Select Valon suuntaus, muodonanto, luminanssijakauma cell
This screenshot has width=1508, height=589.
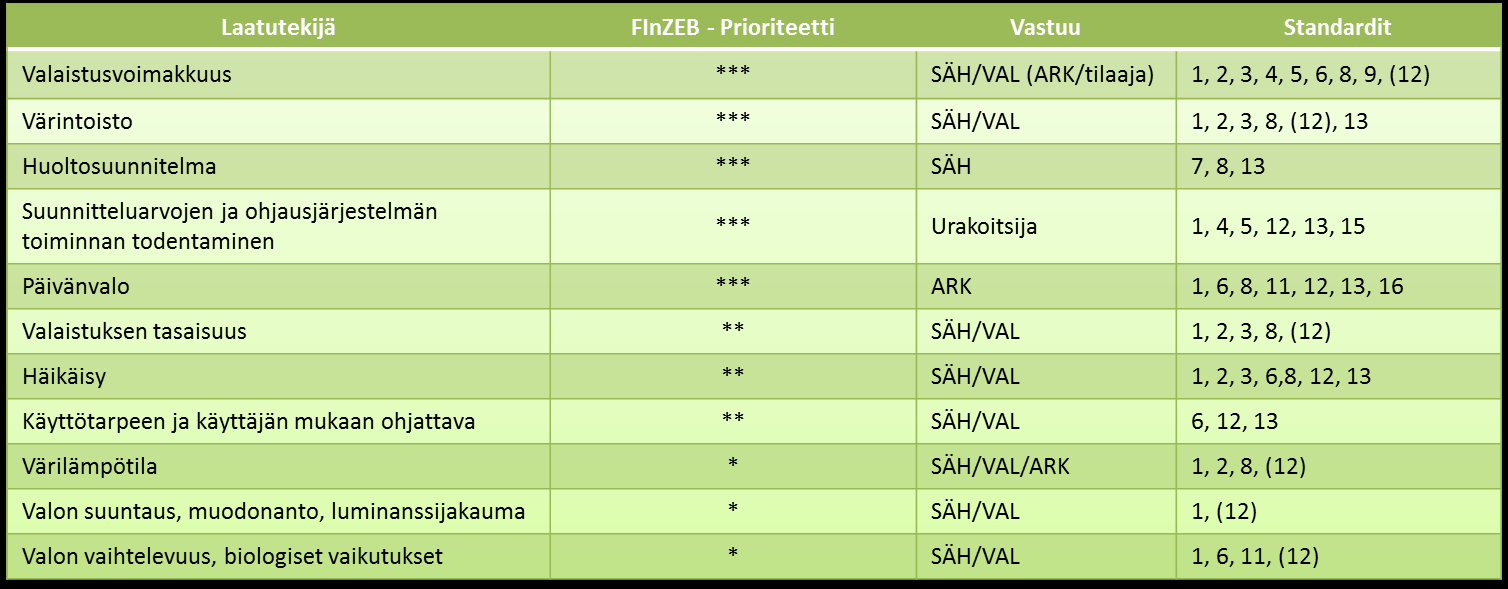coord(278,511)
